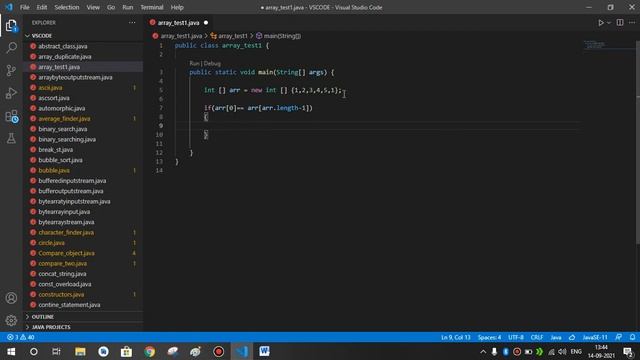Open the Selection menu
Screen dimensions: 640x360
pyautogui.click(x=67, y=7)
